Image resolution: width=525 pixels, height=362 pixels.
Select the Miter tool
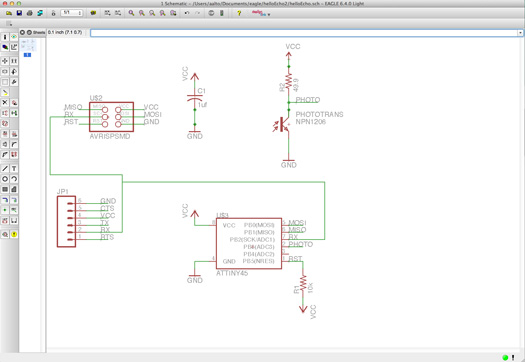[14, 144]
